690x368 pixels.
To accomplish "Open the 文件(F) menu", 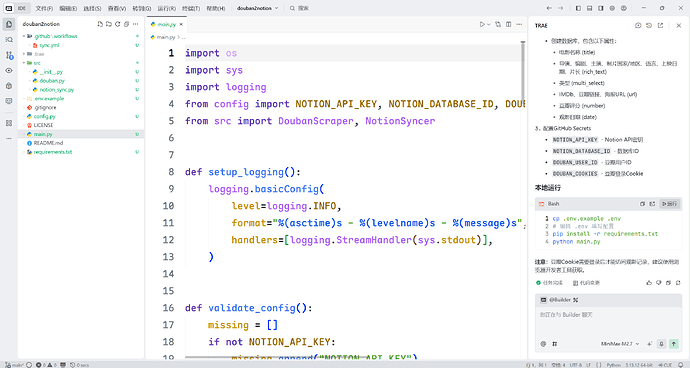I will tap(44, 8).
